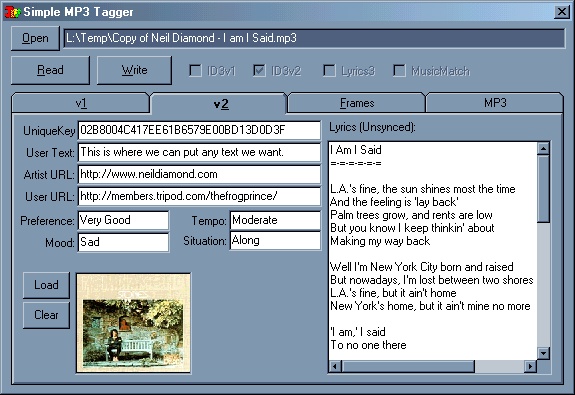575x395 pixels.
Task: Click the lyrics scroll up arrow
Action: click(543, 149)
